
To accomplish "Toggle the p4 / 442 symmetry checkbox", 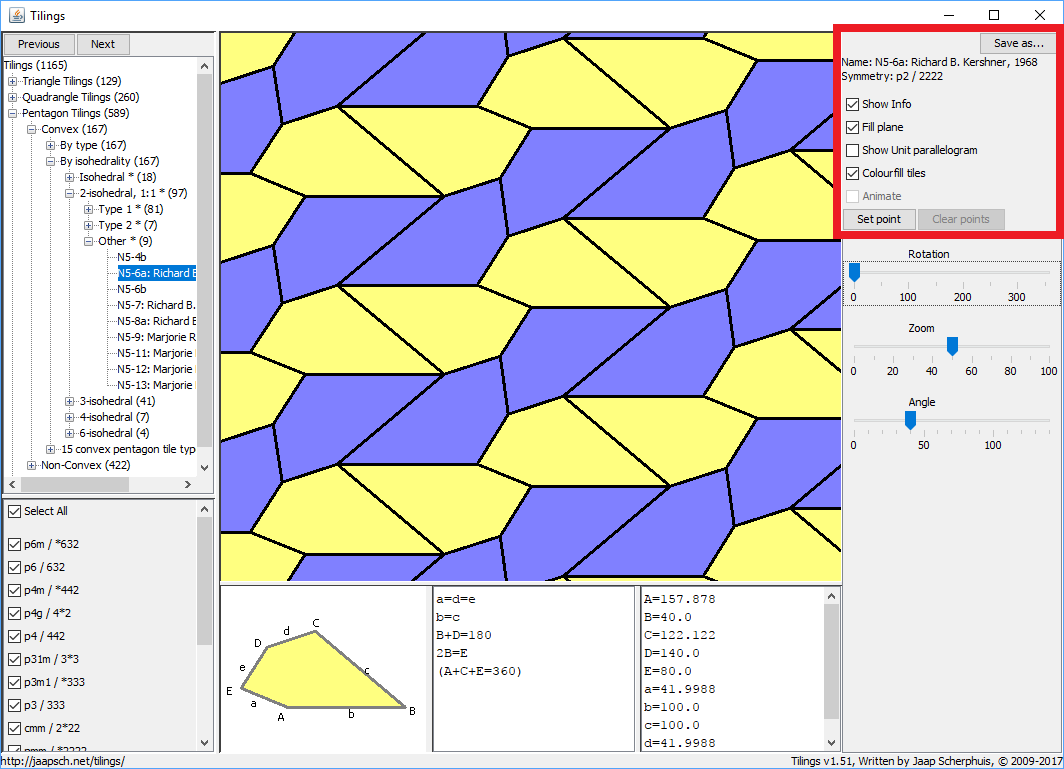I will [x=14, y=637].
